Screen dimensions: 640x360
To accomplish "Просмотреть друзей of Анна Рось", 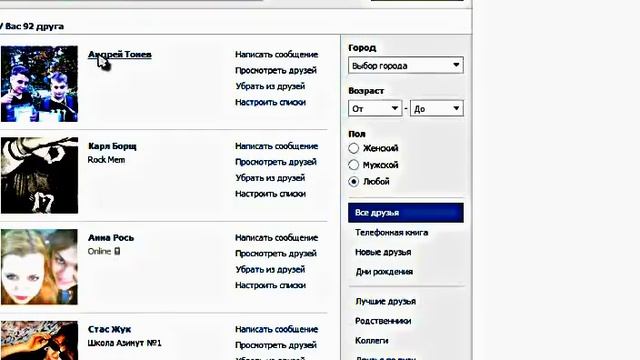I will [x=276, y=253].
